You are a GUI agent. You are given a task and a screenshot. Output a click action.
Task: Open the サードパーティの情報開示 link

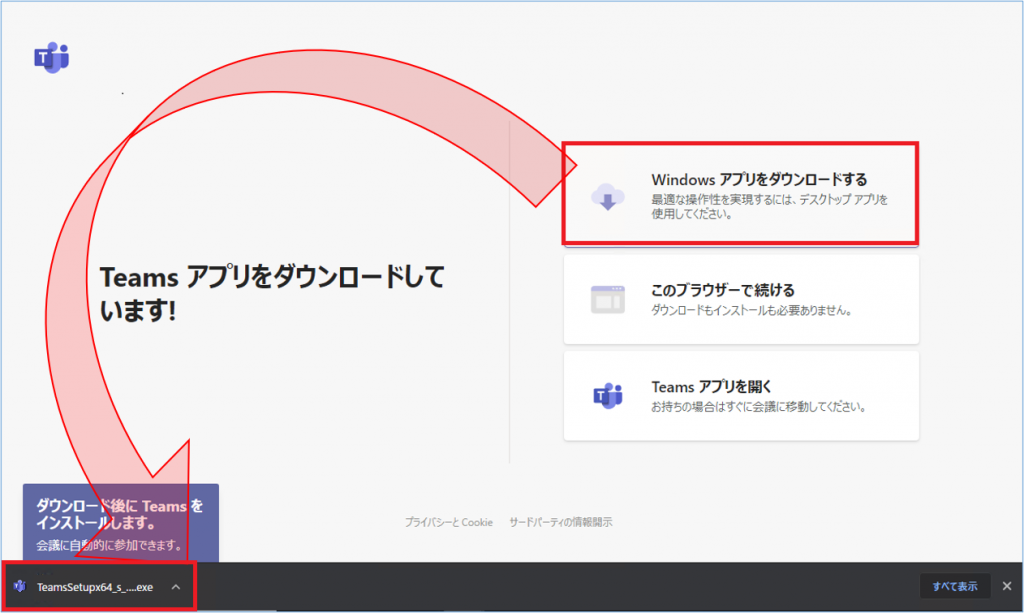click(560, 522)
